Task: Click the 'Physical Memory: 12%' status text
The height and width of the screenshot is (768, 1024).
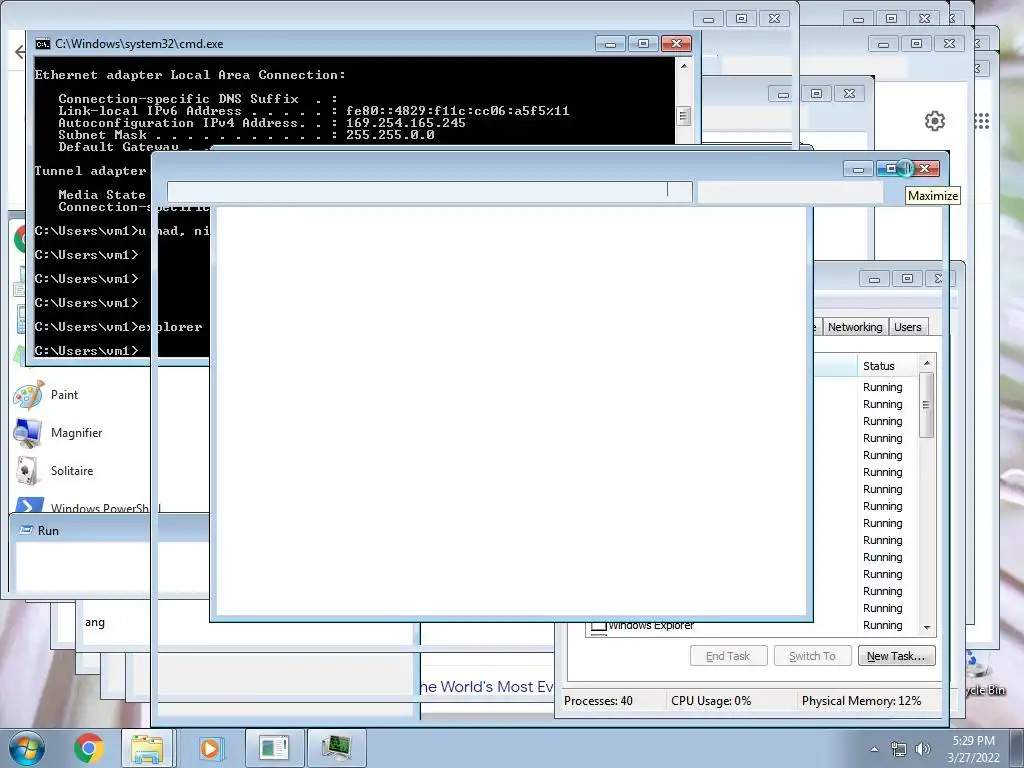Action: (861, 701)
